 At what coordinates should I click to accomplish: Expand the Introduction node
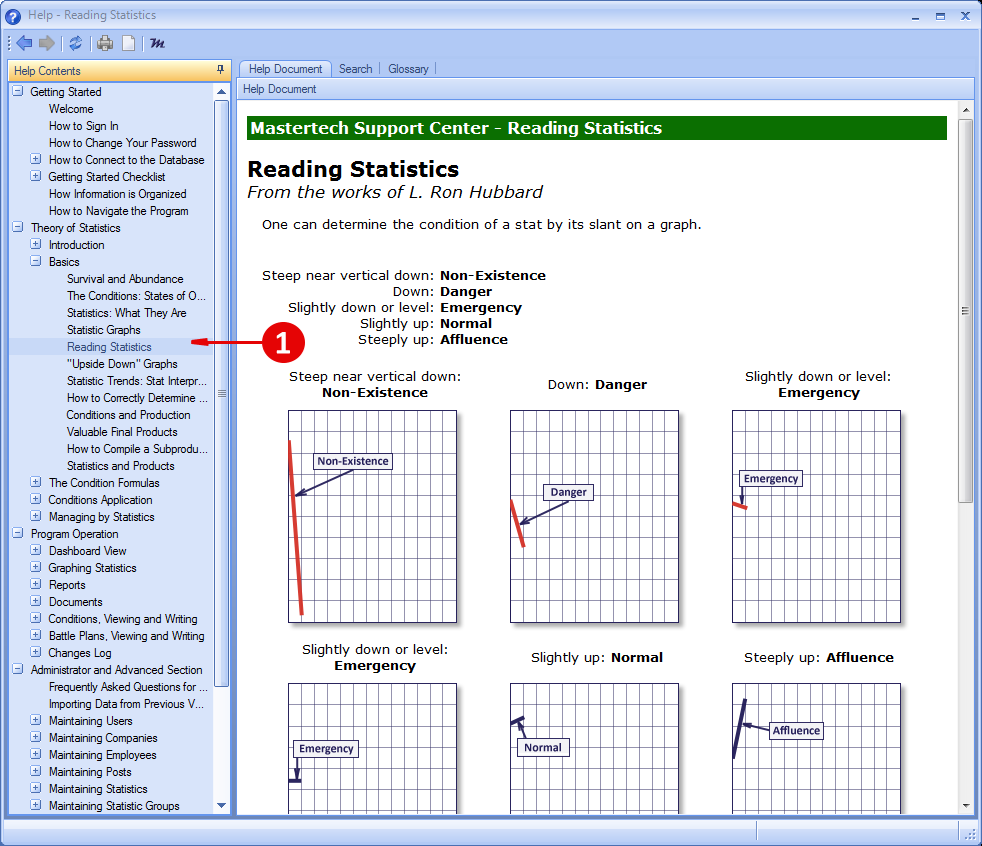click(36, 244)
